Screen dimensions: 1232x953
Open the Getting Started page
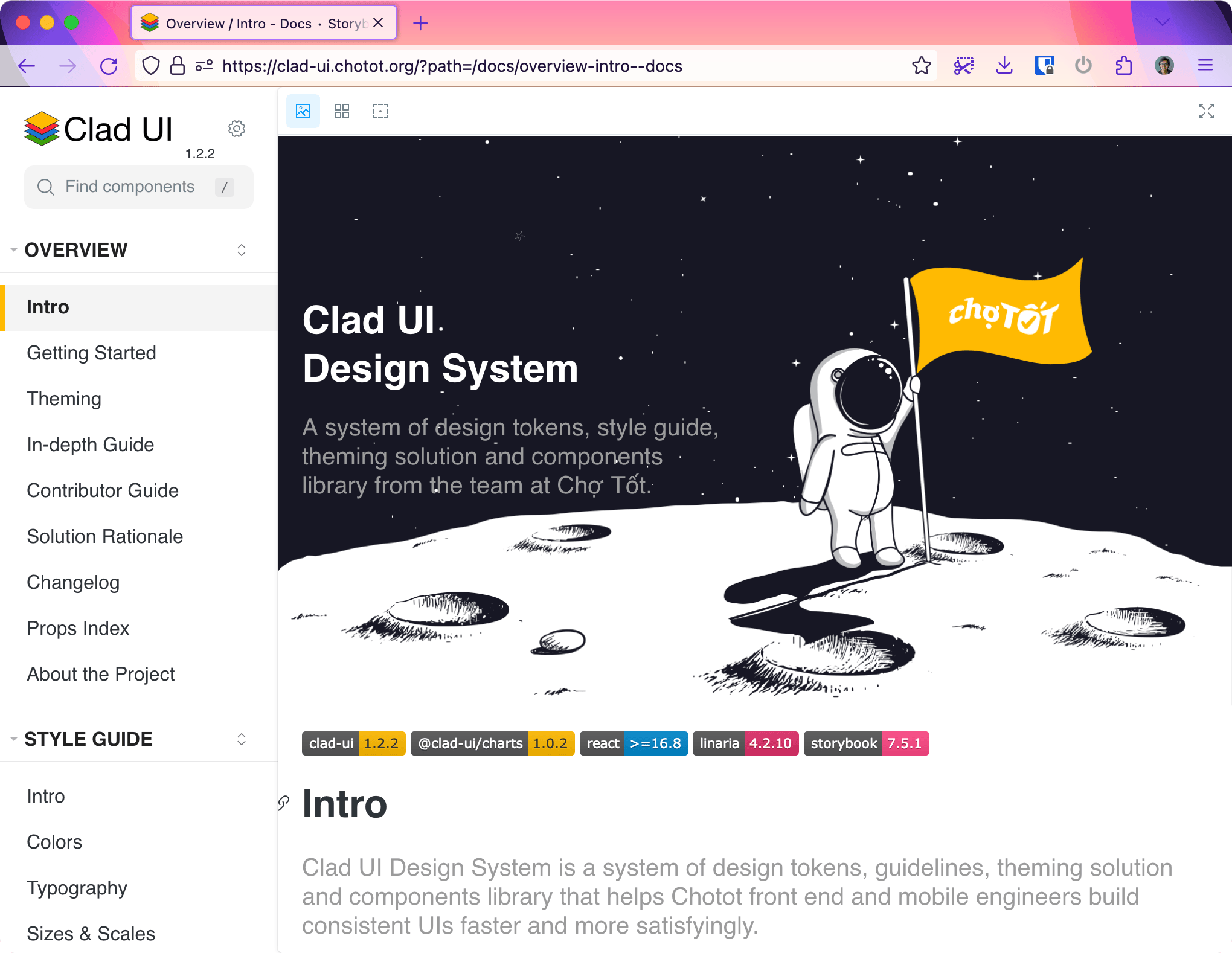tap(91, 353)
